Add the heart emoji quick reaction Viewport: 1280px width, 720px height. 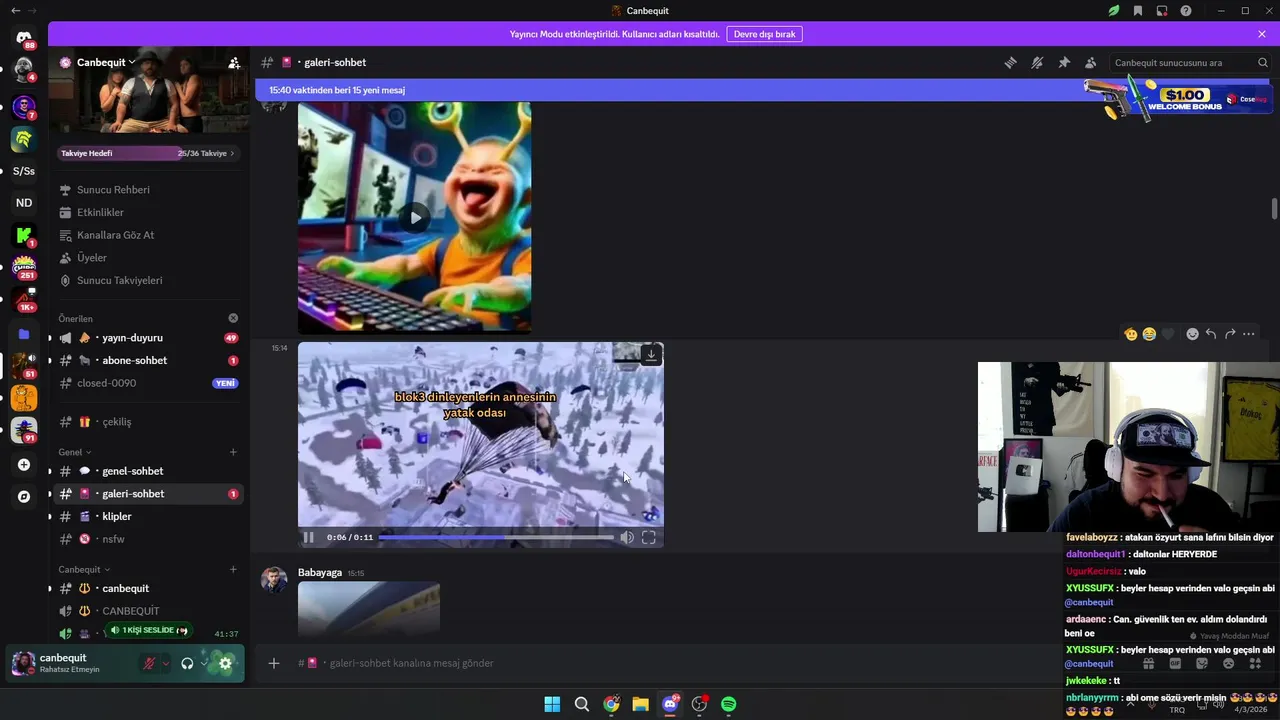1168,334
